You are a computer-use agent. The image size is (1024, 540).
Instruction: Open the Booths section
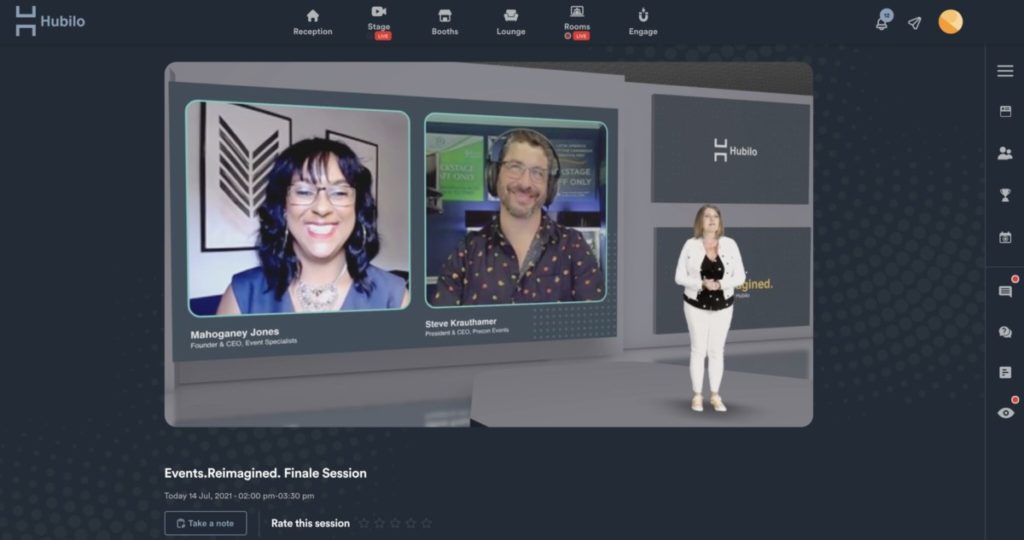(x=445, y=22)
